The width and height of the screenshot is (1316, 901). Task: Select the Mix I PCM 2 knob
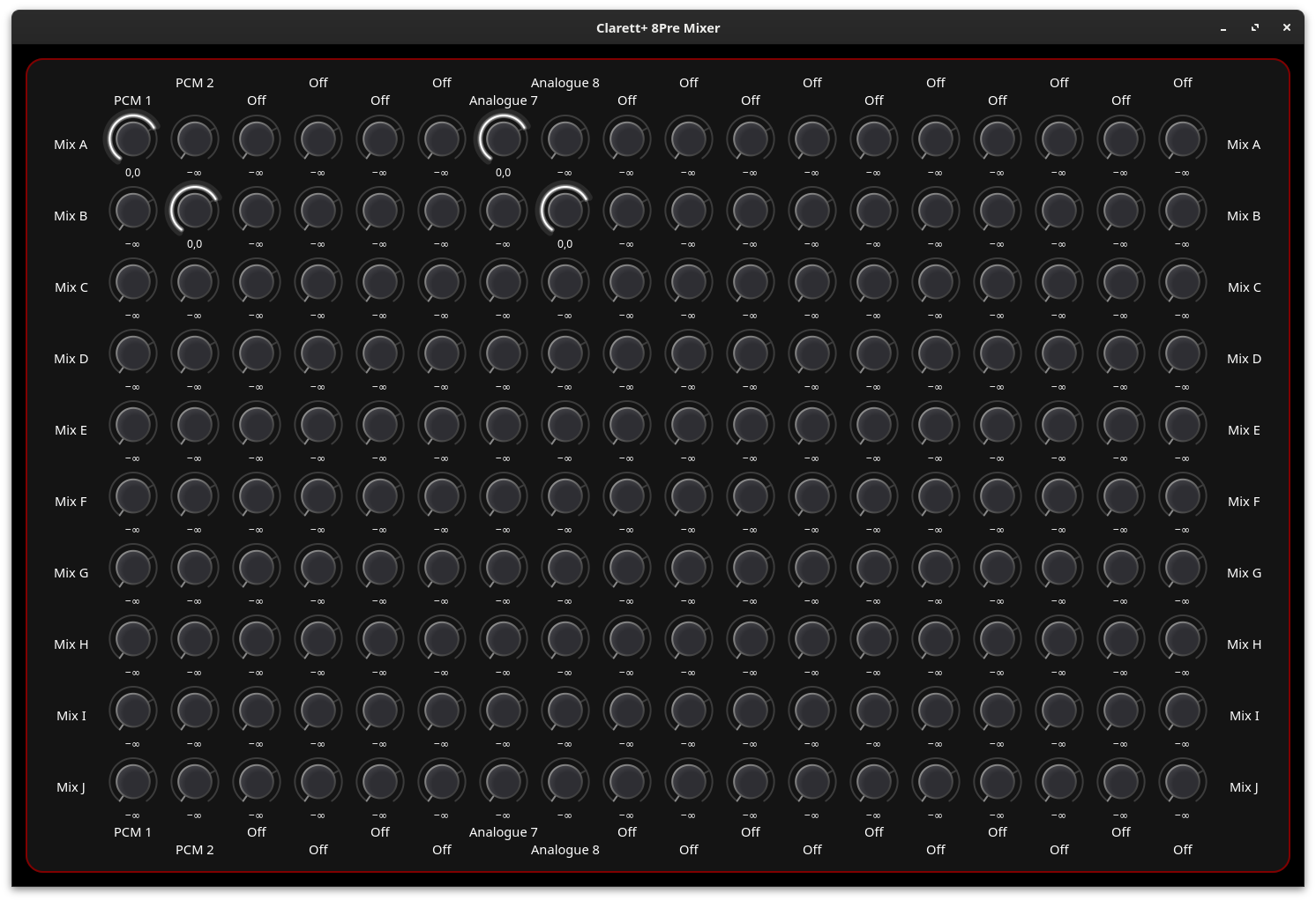[x=194, y=710]
